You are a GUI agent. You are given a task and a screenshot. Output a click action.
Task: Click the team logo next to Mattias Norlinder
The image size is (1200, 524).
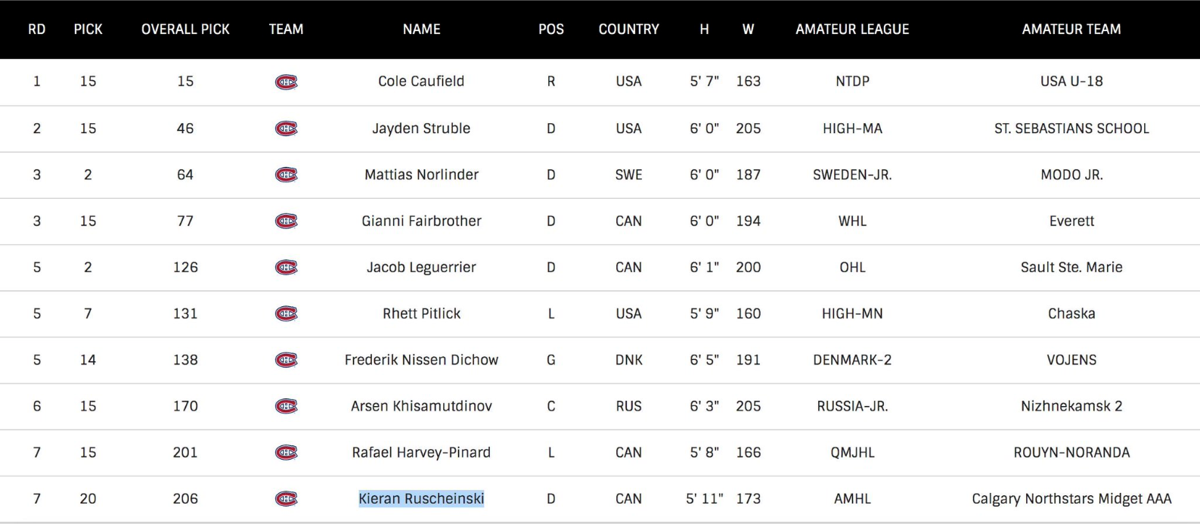[286, 175]
